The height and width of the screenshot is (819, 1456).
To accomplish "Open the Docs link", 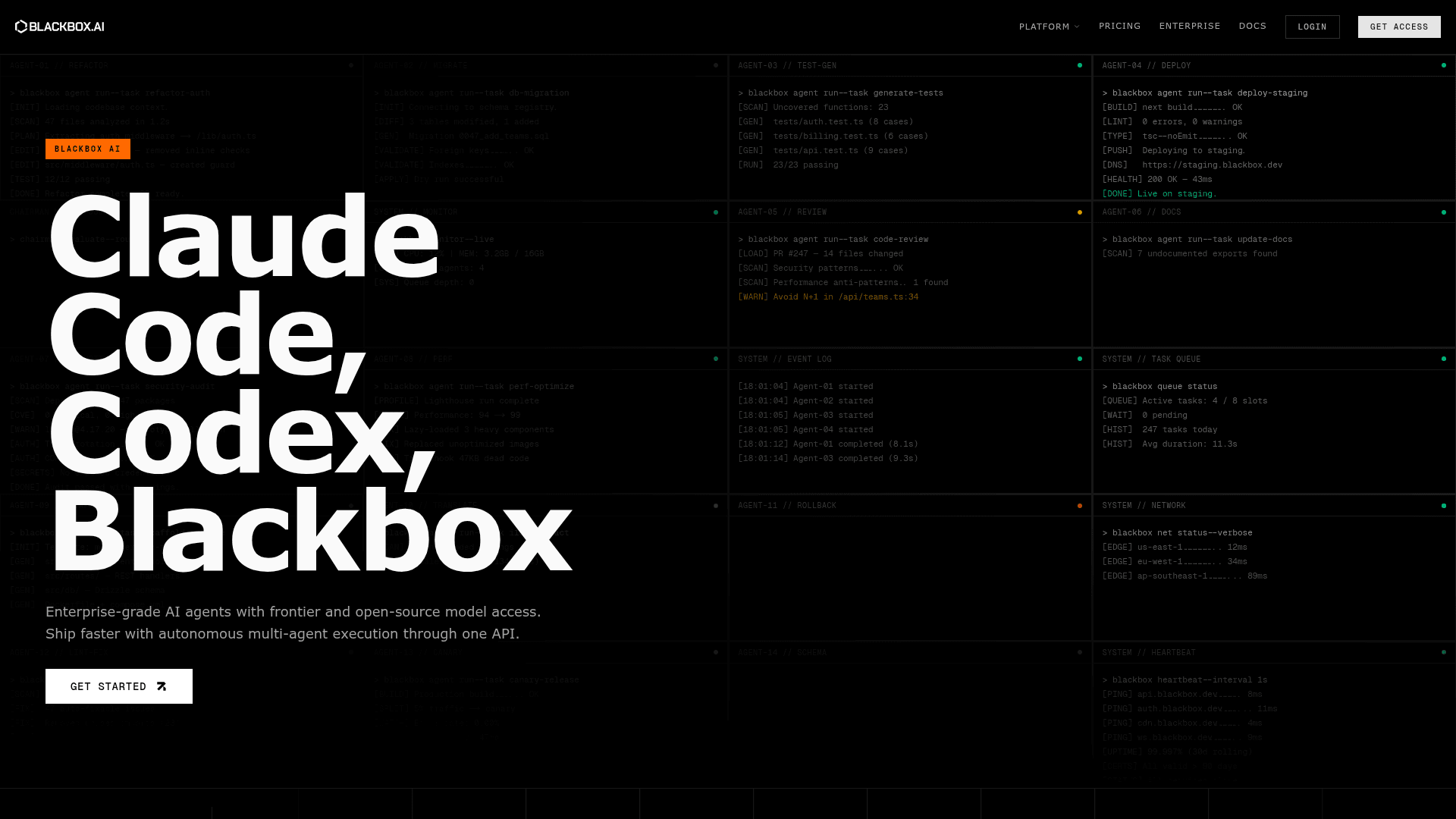I will (x=1252, y=26).
